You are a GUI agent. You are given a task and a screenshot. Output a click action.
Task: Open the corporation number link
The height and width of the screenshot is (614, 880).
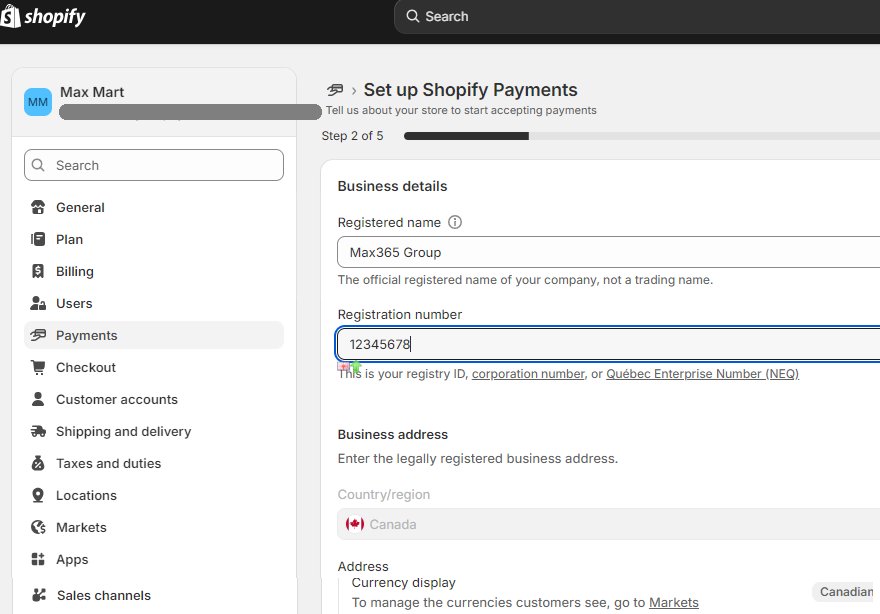pos(528,374)
